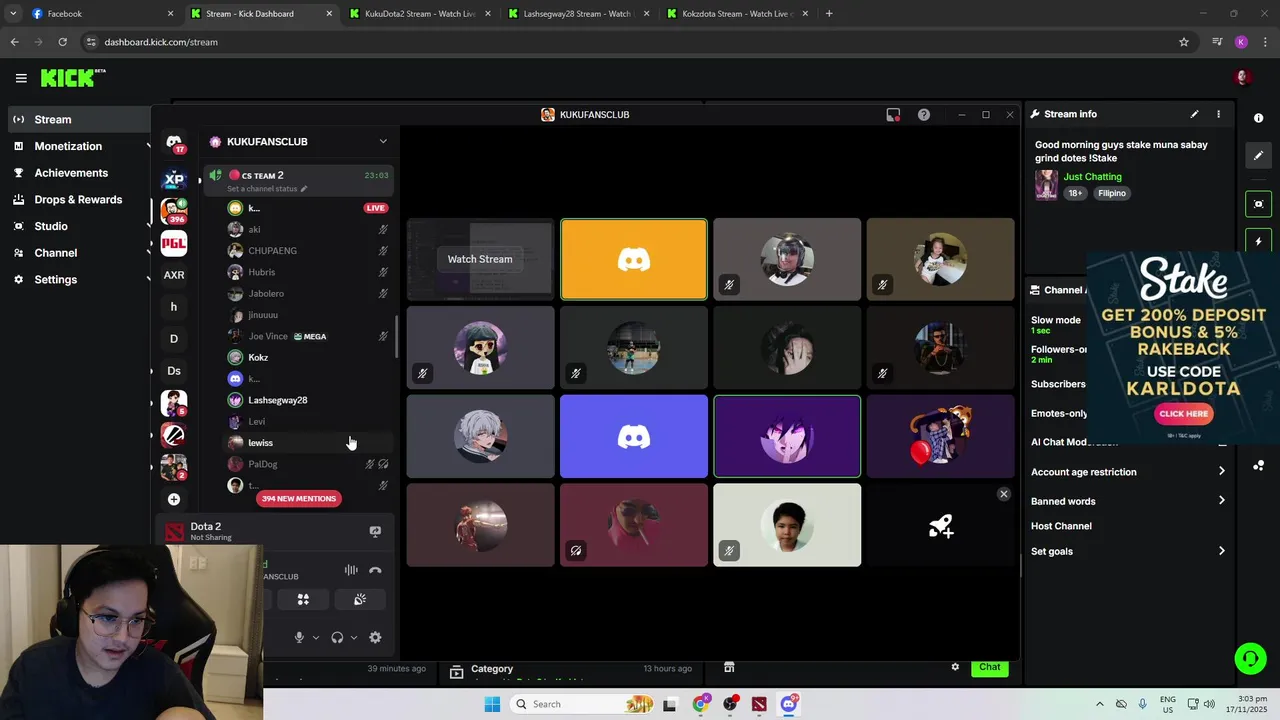Image resolution: width=1280 pixels, height=720 pixels.
Task: Click info icon in Kick right rail
Action: pyautogui.click(x=1258, y=118)
